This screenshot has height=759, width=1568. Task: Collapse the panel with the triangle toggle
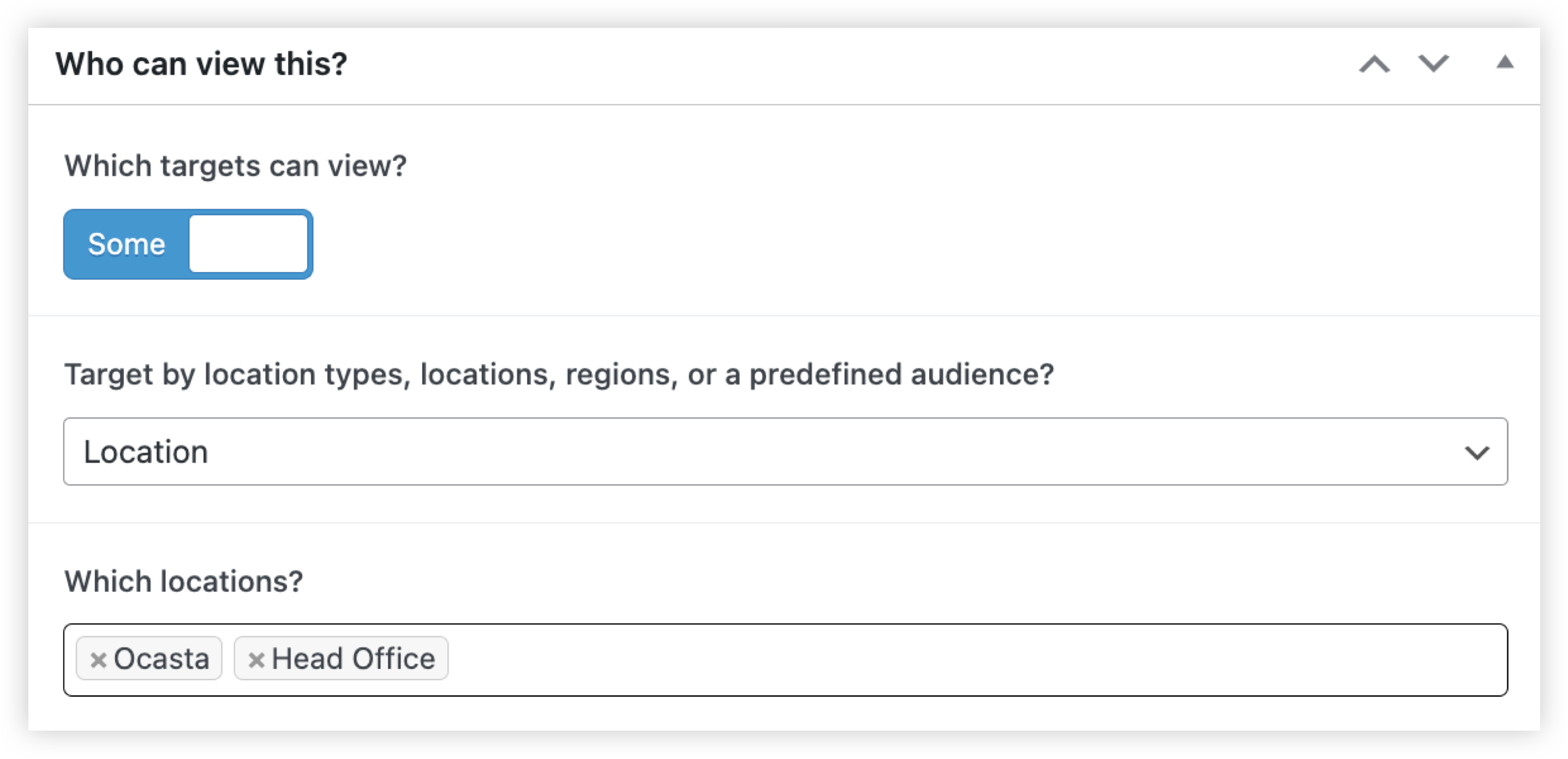click(x=1505, y=63)
